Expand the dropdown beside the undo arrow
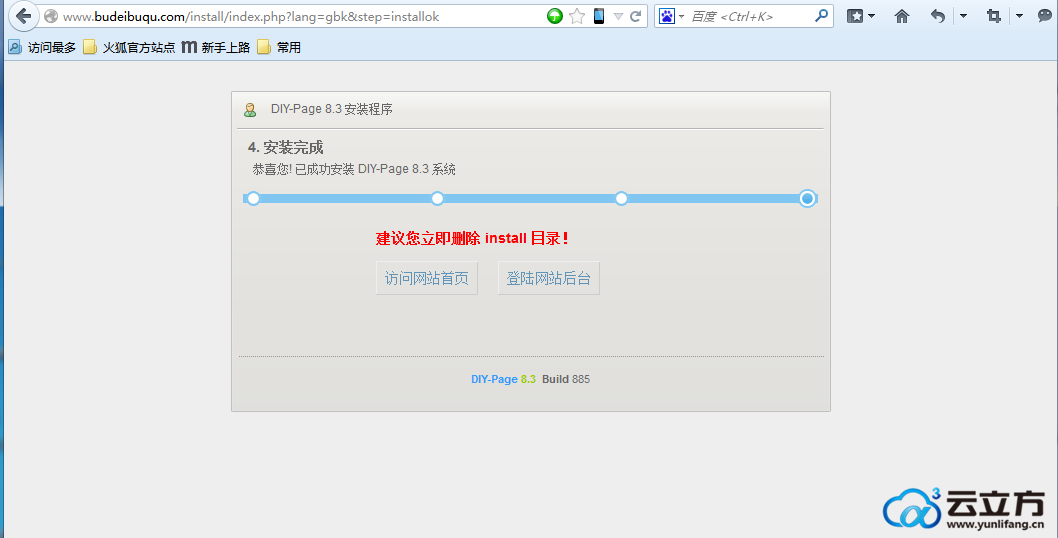This screenshot has width=1058, height=538. point(963,16)
